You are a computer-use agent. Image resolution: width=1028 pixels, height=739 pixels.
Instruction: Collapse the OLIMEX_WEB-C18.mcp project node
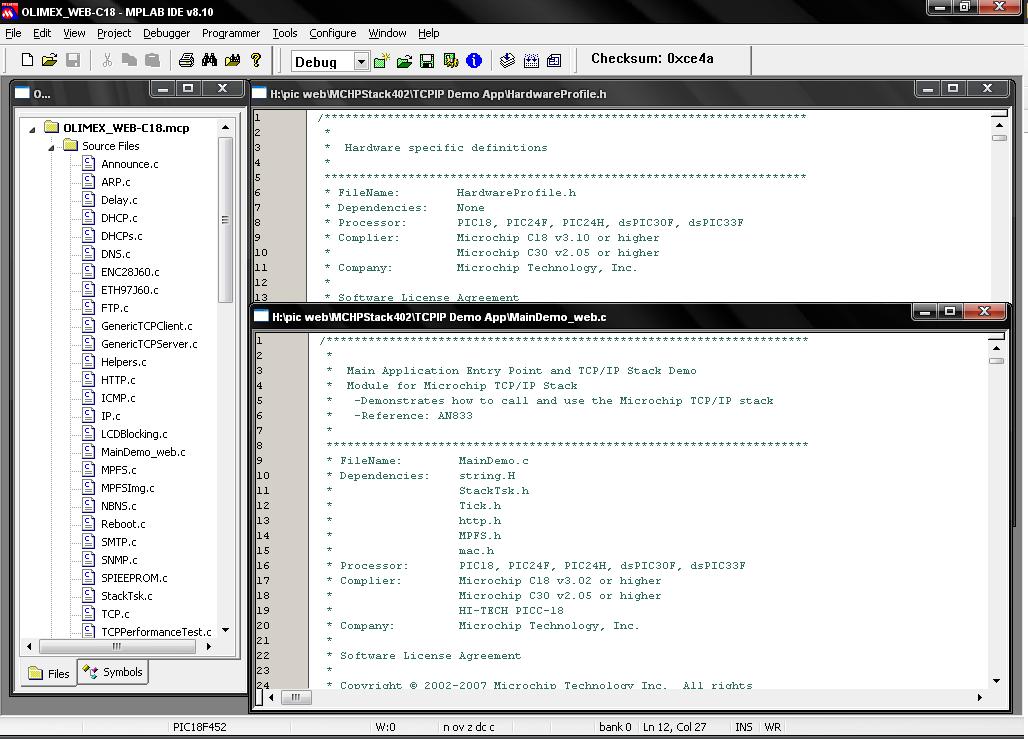32,128
